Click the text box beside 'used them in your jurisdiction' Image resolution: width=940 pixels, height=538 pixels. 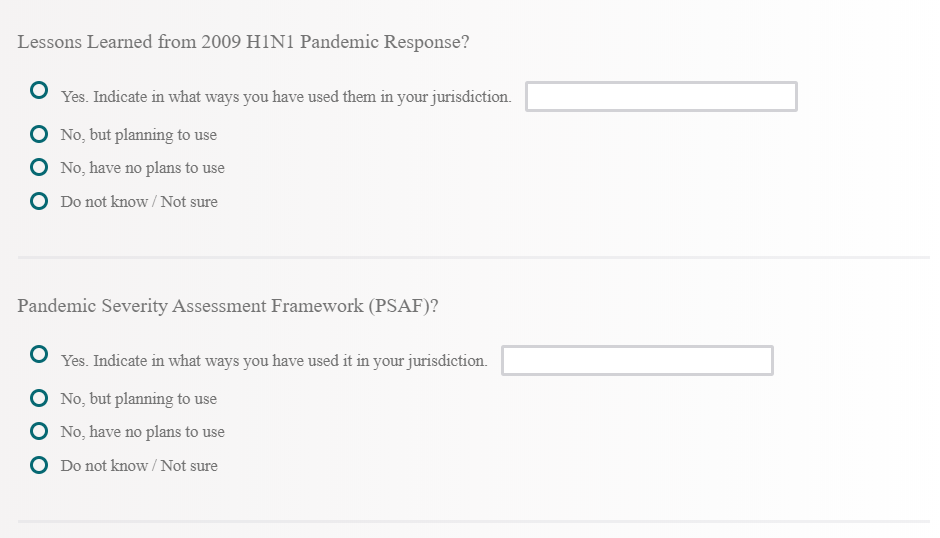[661, 97]
